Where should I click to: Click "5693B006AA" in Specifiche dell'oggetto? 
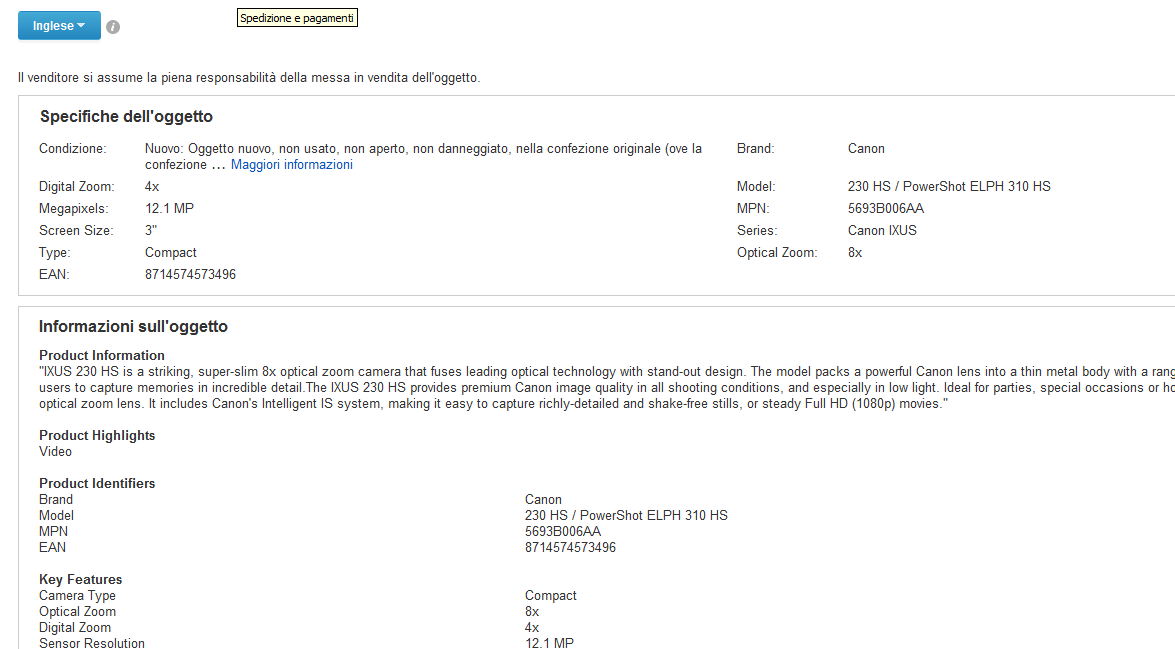point(886,208)
